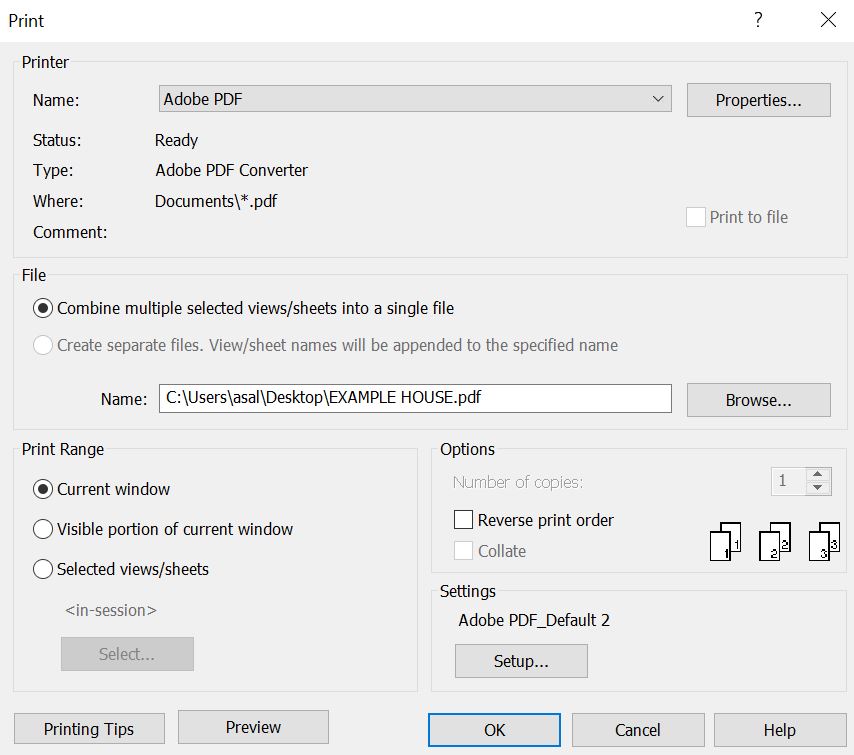This screenshot has height=755, width=854.
Task: Click Setup under Settings
Action: coord(521,660)
